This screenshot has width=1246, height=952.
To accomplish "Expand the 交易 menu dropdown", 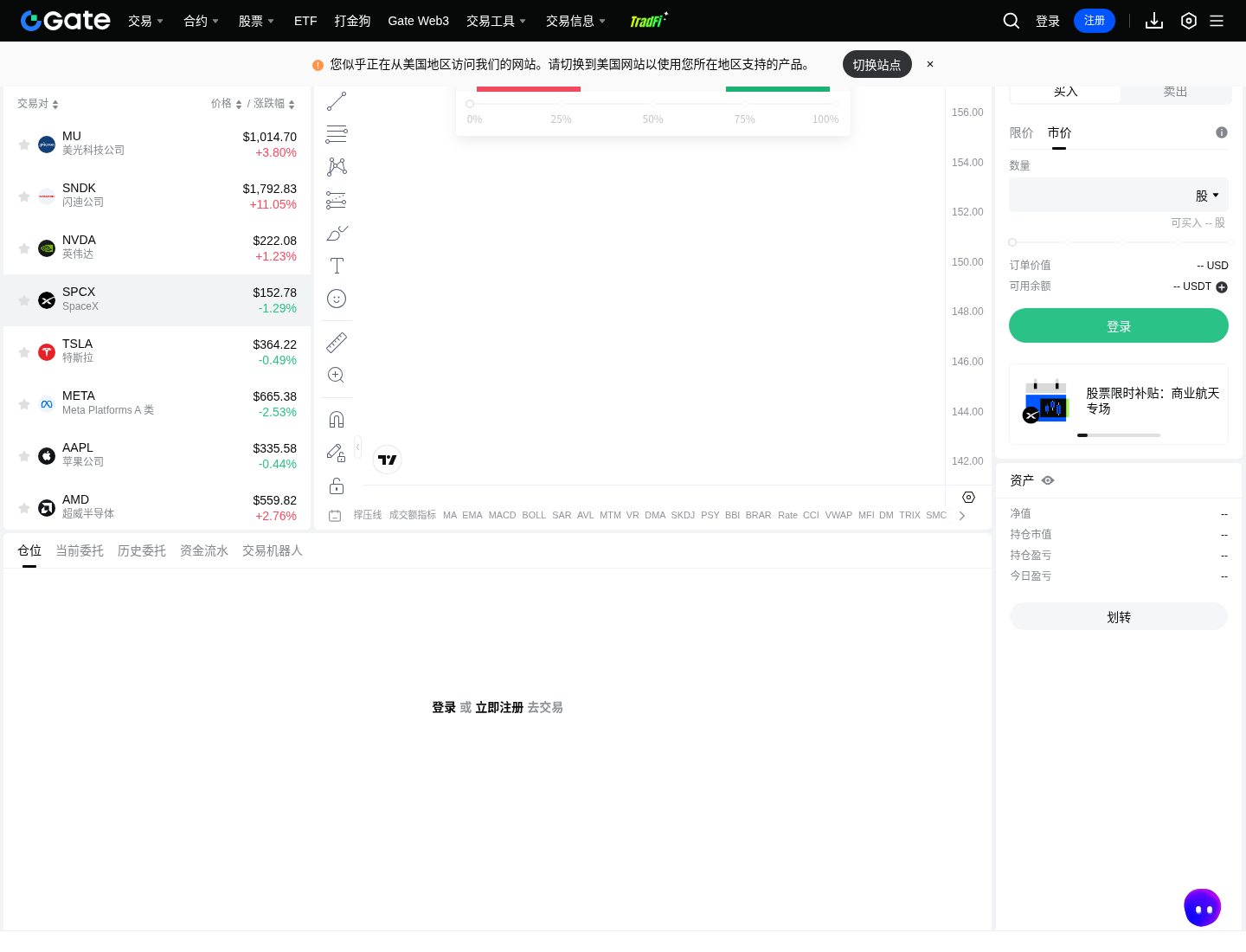I will [145, 21].
